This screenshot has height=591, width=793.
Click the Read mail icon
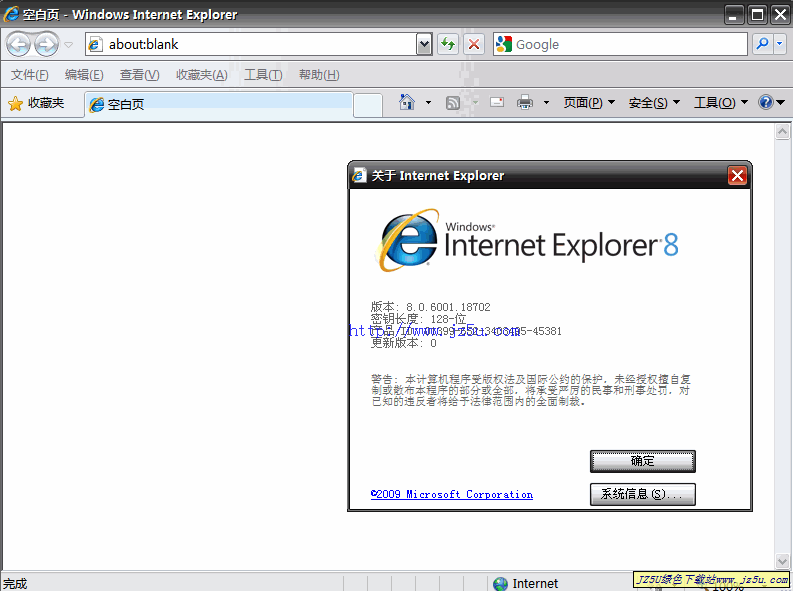[497, 103]
